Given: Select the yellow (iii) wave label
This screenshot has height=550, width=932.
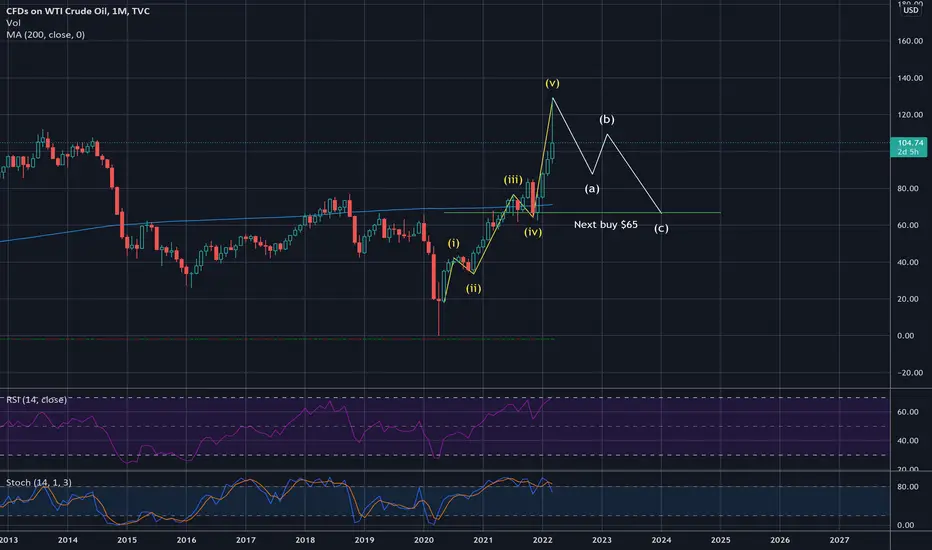Looking at the screenshot, I should point(513,180).
